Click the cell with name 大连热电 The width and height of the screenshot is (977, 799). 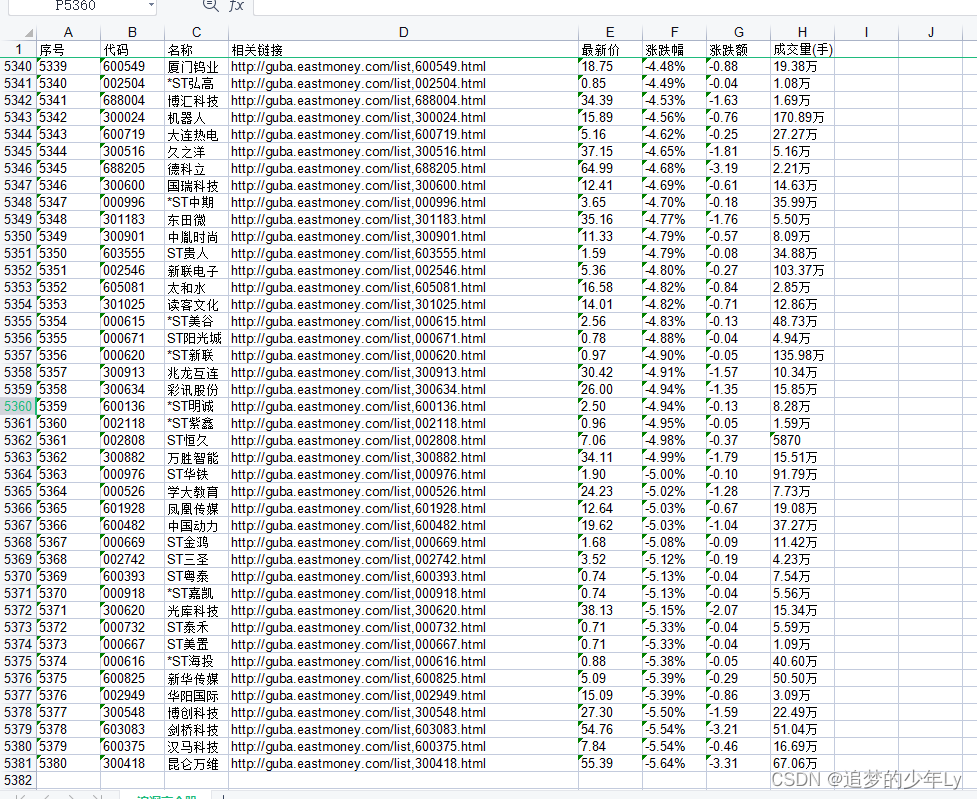tap(196, 135)
